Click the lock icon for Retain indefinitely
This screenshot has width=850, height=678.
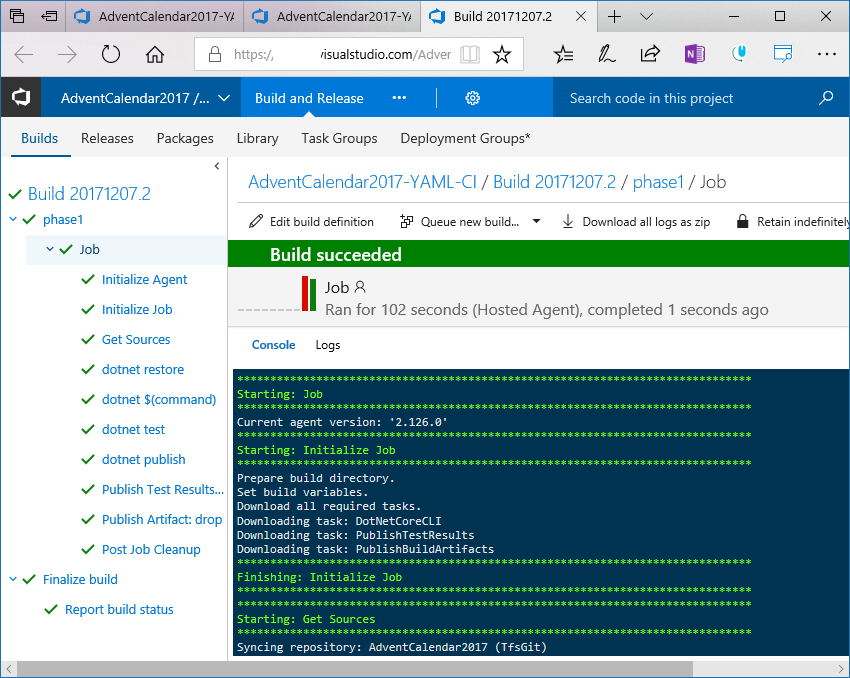tap(743, 221)
